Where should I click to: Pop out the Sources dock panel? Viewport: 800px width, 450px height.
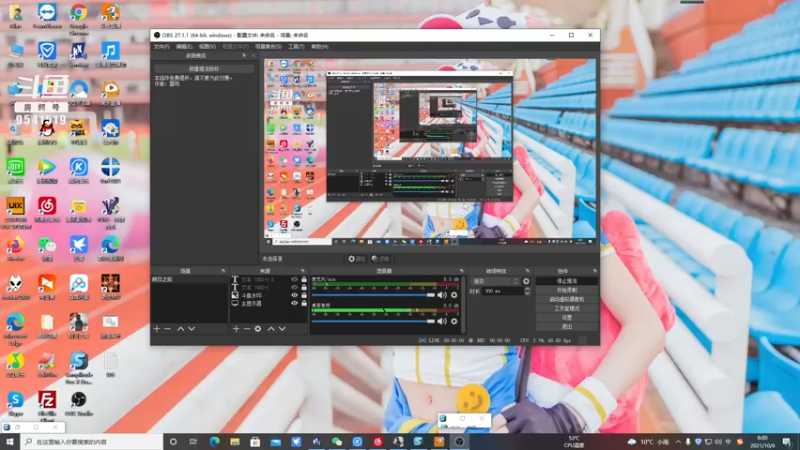pyautogui.click(x=303, y=271)
